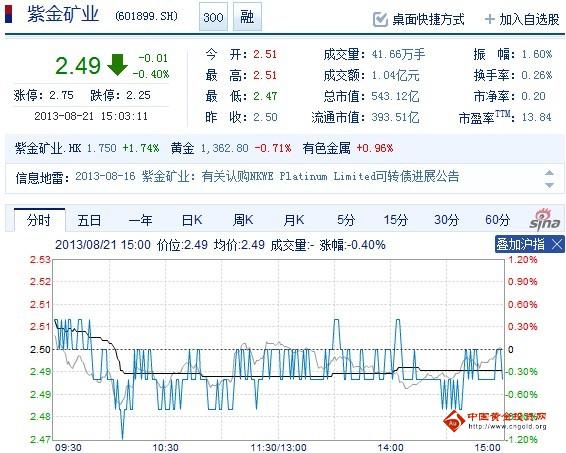Close the 叠加沪指 overlay with X

pyautogui.click(x=557, y=244)
